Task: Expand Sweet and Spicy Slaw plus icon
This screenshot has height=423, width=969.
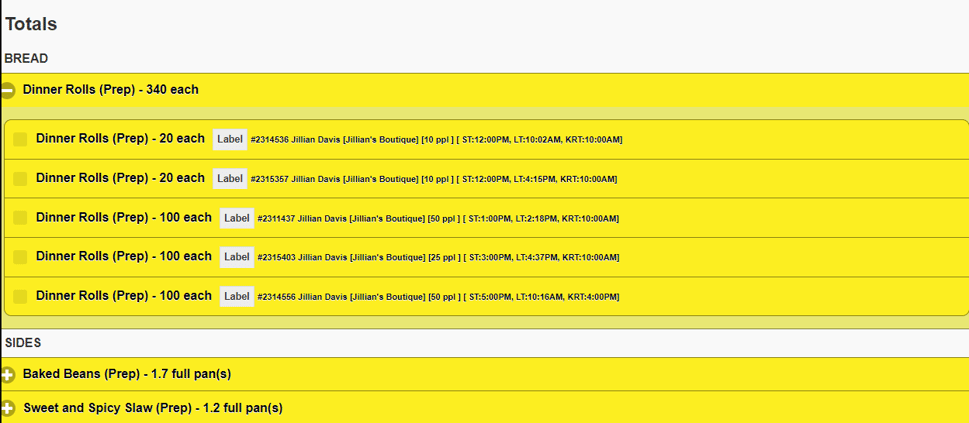Action: [7, 409]
